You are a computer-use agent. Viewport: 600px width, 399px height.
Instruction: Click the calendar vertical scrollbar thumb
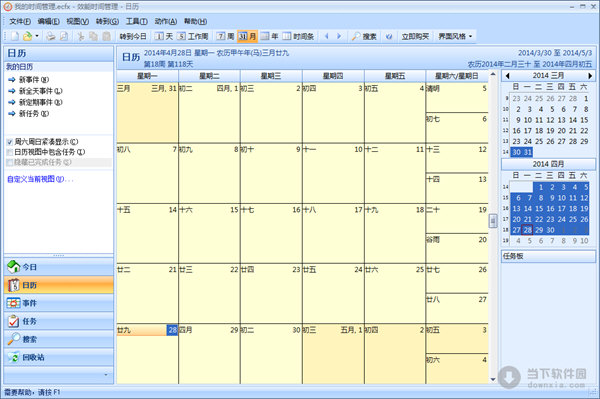point(493,221)
